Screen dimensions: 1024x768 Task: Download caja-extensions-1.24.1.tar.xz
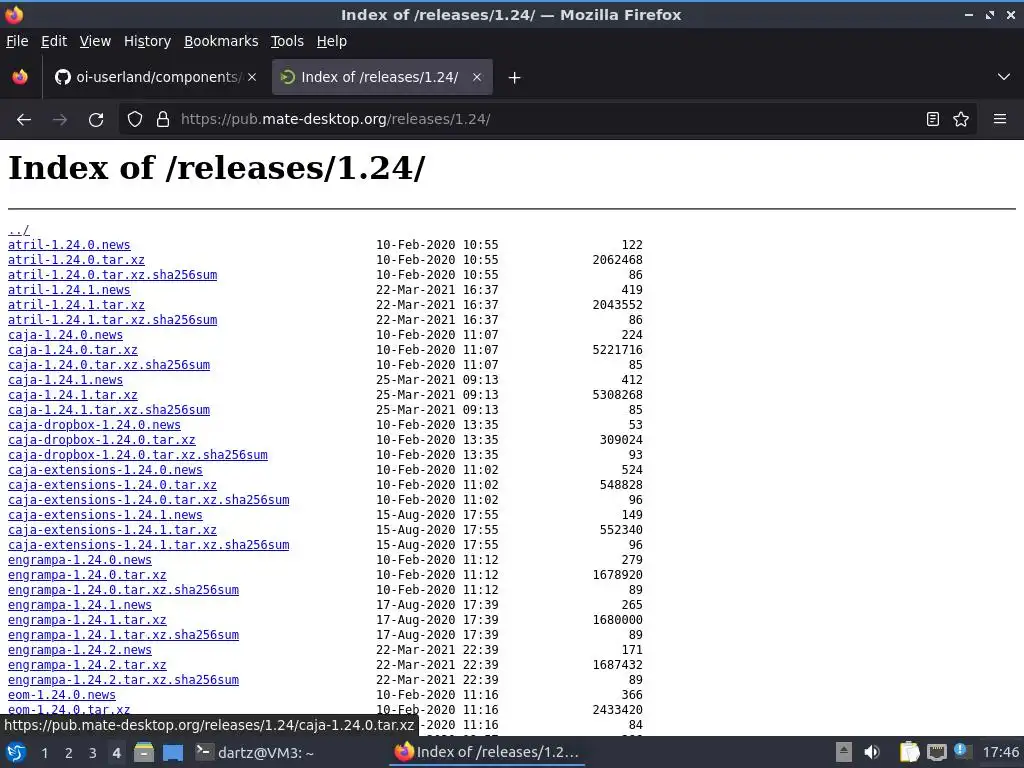coord(112,530)
